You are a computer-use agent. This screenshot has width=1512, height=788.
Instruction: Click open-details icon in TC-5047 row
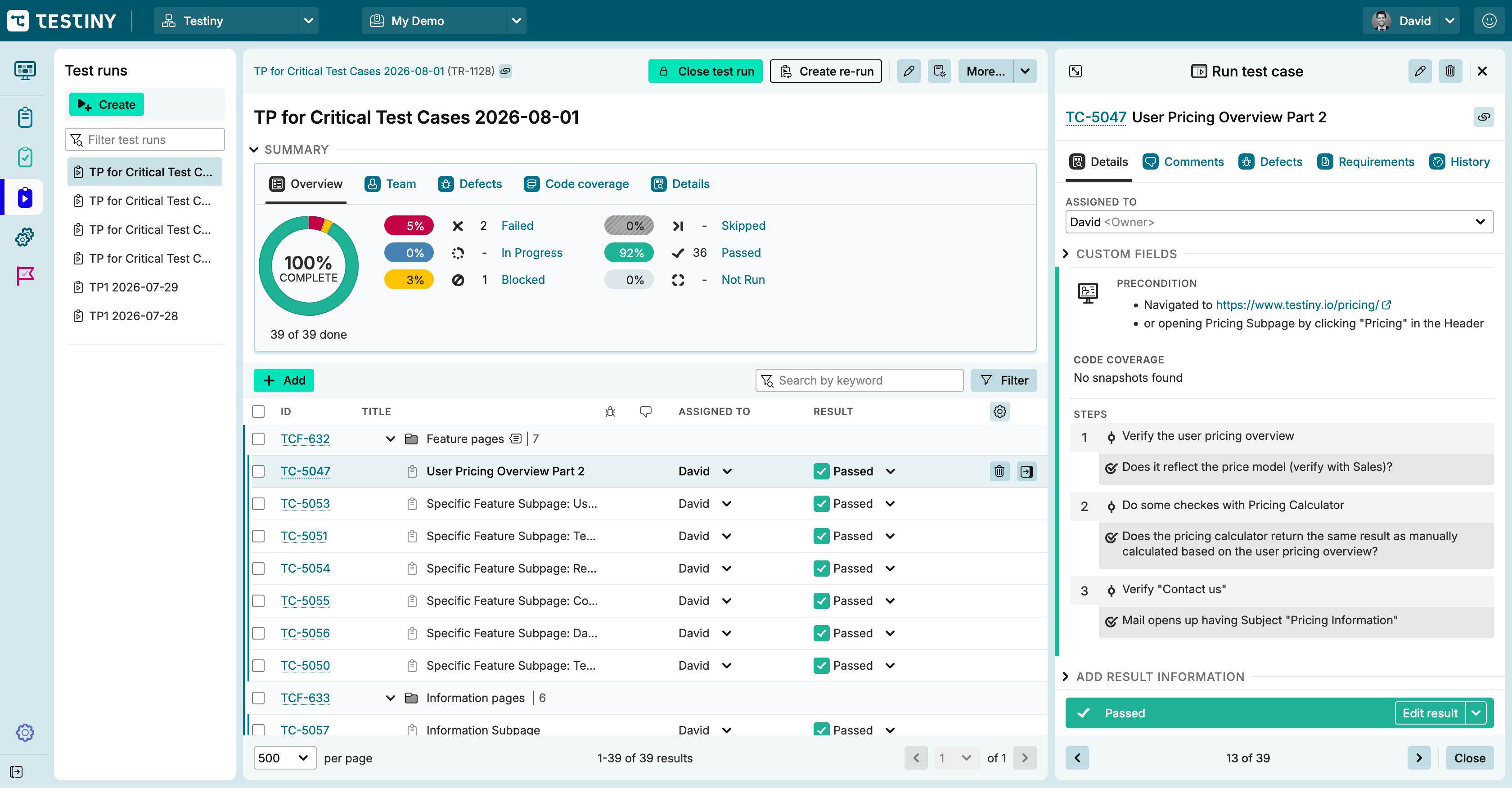pyautogui.click(x=1026, y=471)
